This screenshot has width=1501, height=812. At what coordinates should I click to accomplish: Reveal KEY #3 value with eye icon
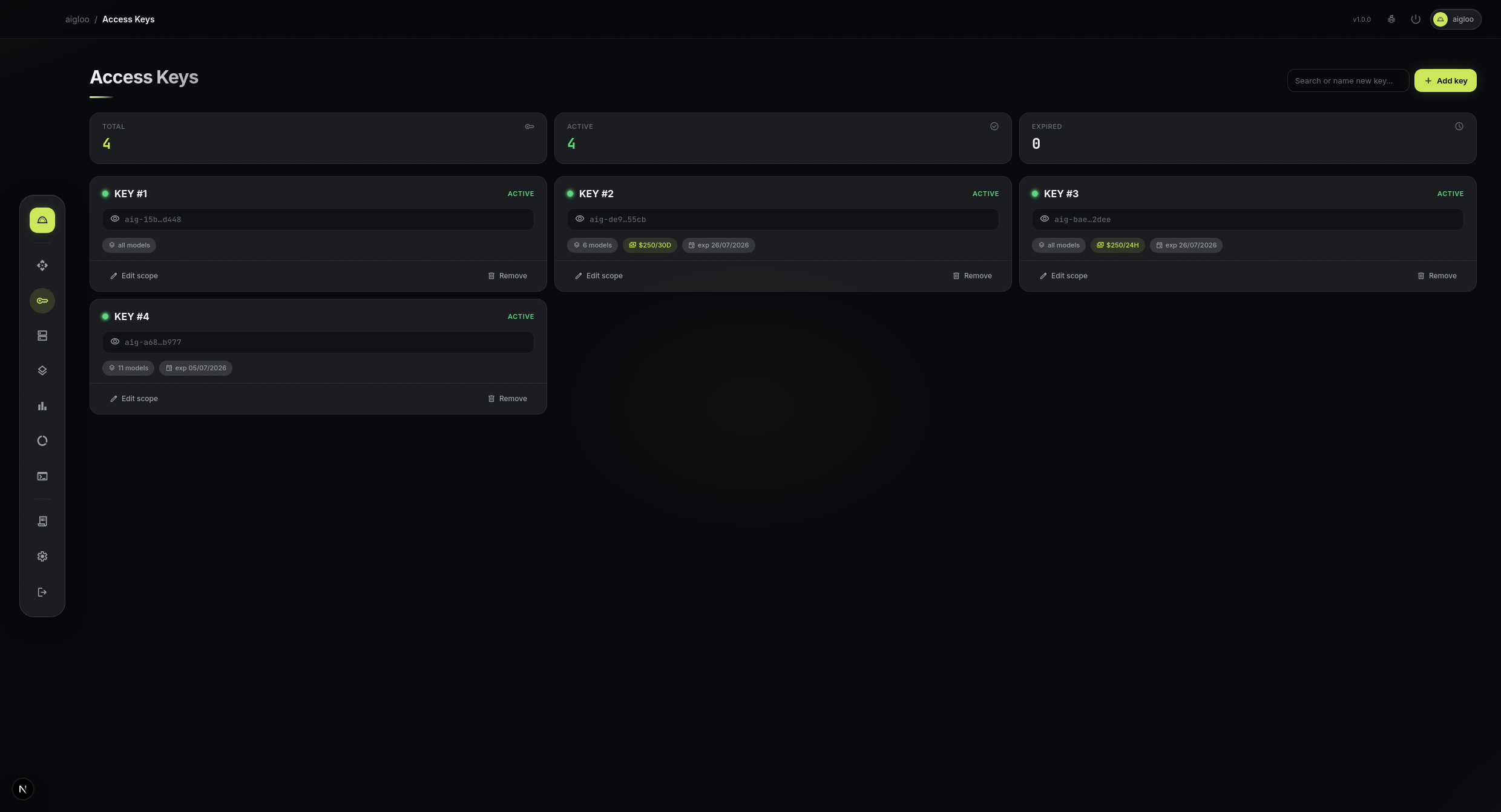click(1045, 219)
